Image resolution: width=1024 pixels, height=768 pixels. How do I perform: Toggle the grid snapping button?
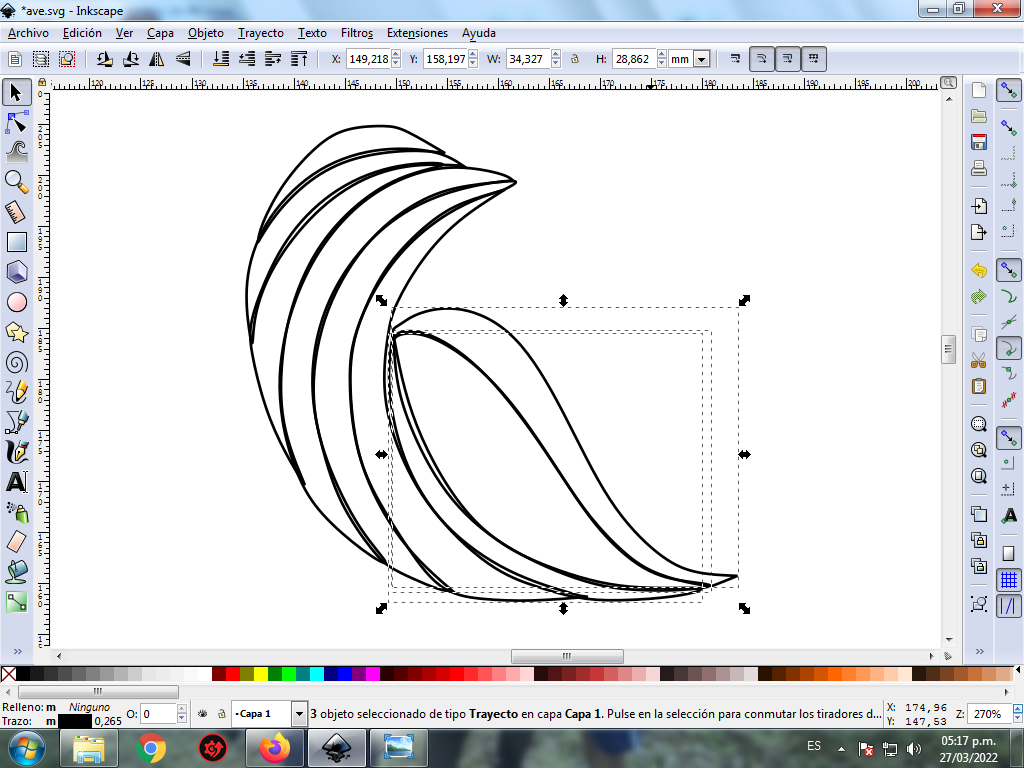pyautogui.click(x=1009, y=579)
